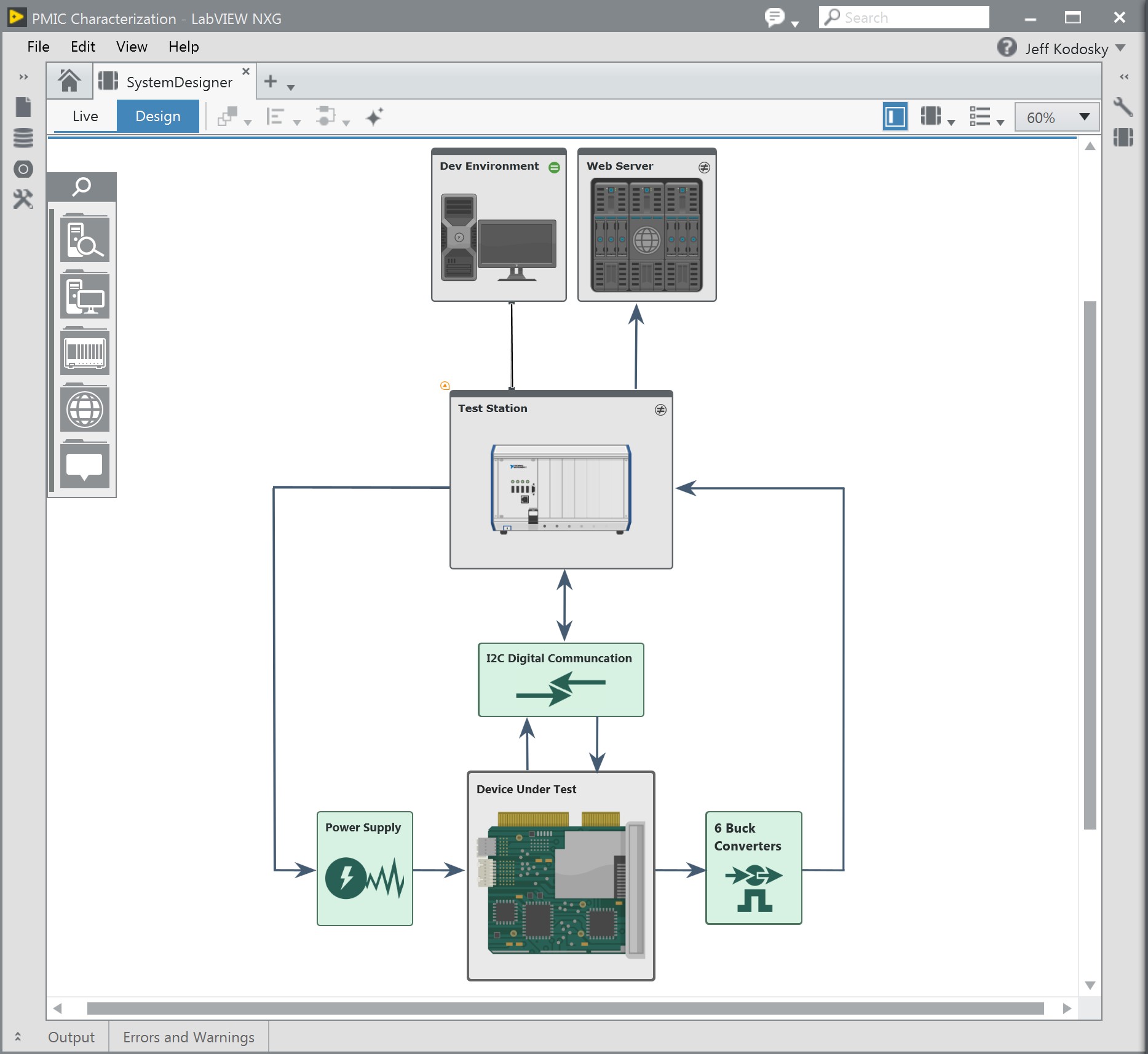Click the help question mark icon

click(1007, 47)
